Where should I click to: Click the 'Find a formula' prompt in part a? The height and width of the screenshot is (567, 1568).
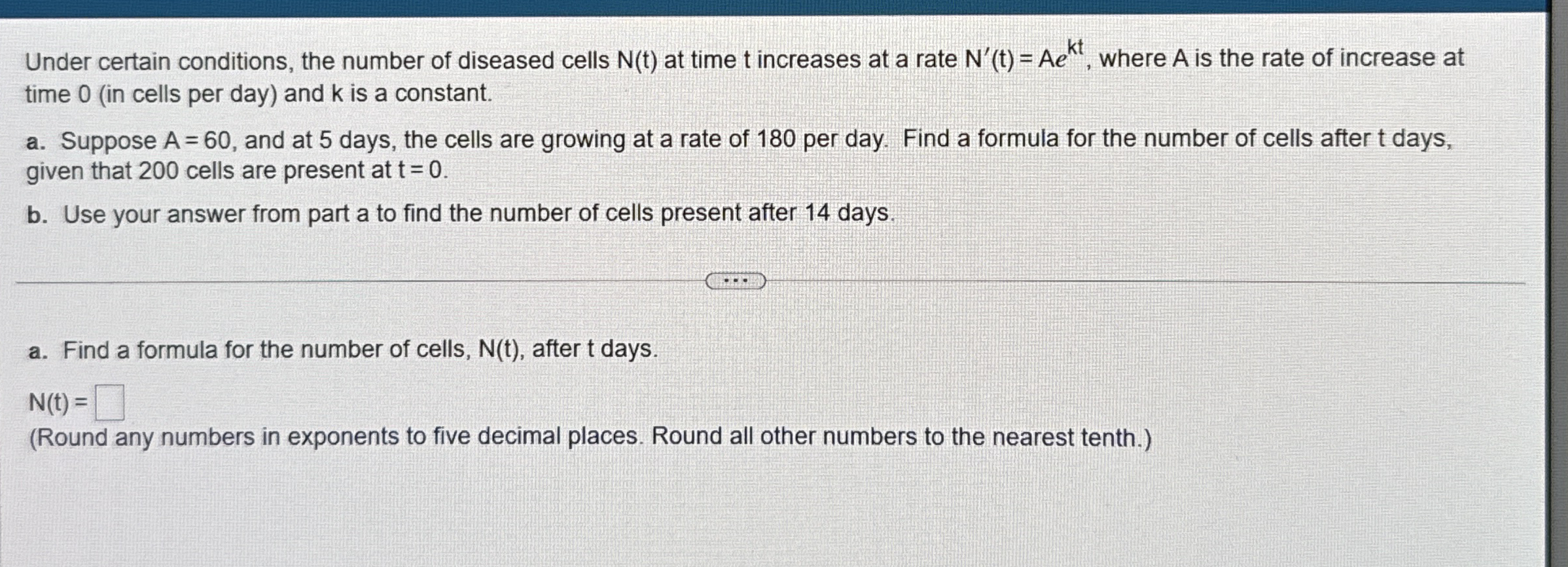[340, 350]
